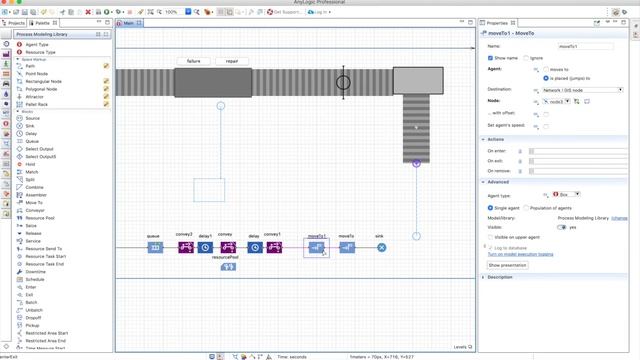Screen dimensions: 640x360
Task: Click the moveTo1 block on the canvas
Action: (x=316, y=247)
